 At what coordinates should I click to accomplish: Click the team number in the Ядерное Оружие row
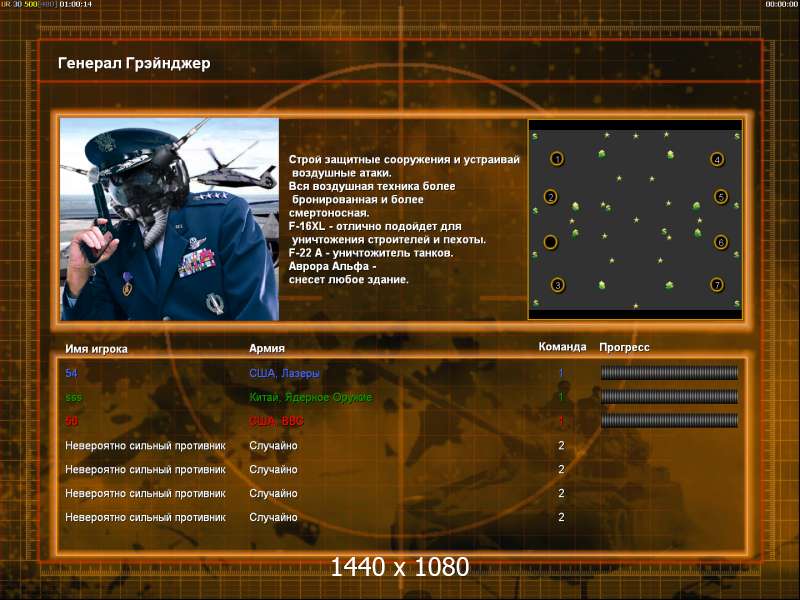click(x=561, y=397)
